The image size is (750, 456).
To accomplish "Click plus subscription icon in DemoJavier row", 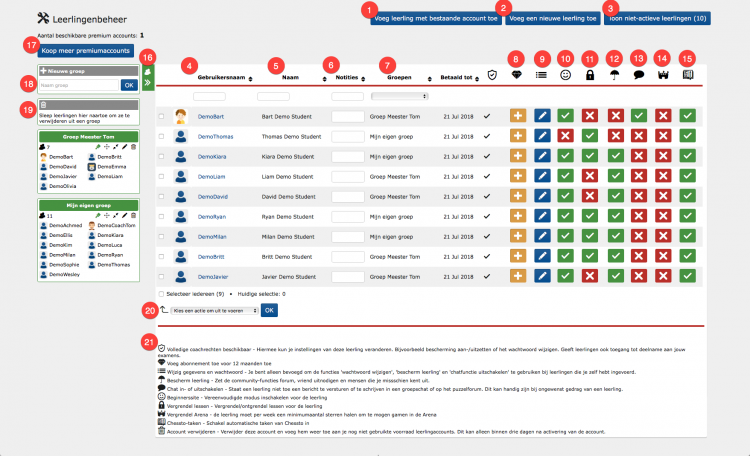I will click(518, 276).
